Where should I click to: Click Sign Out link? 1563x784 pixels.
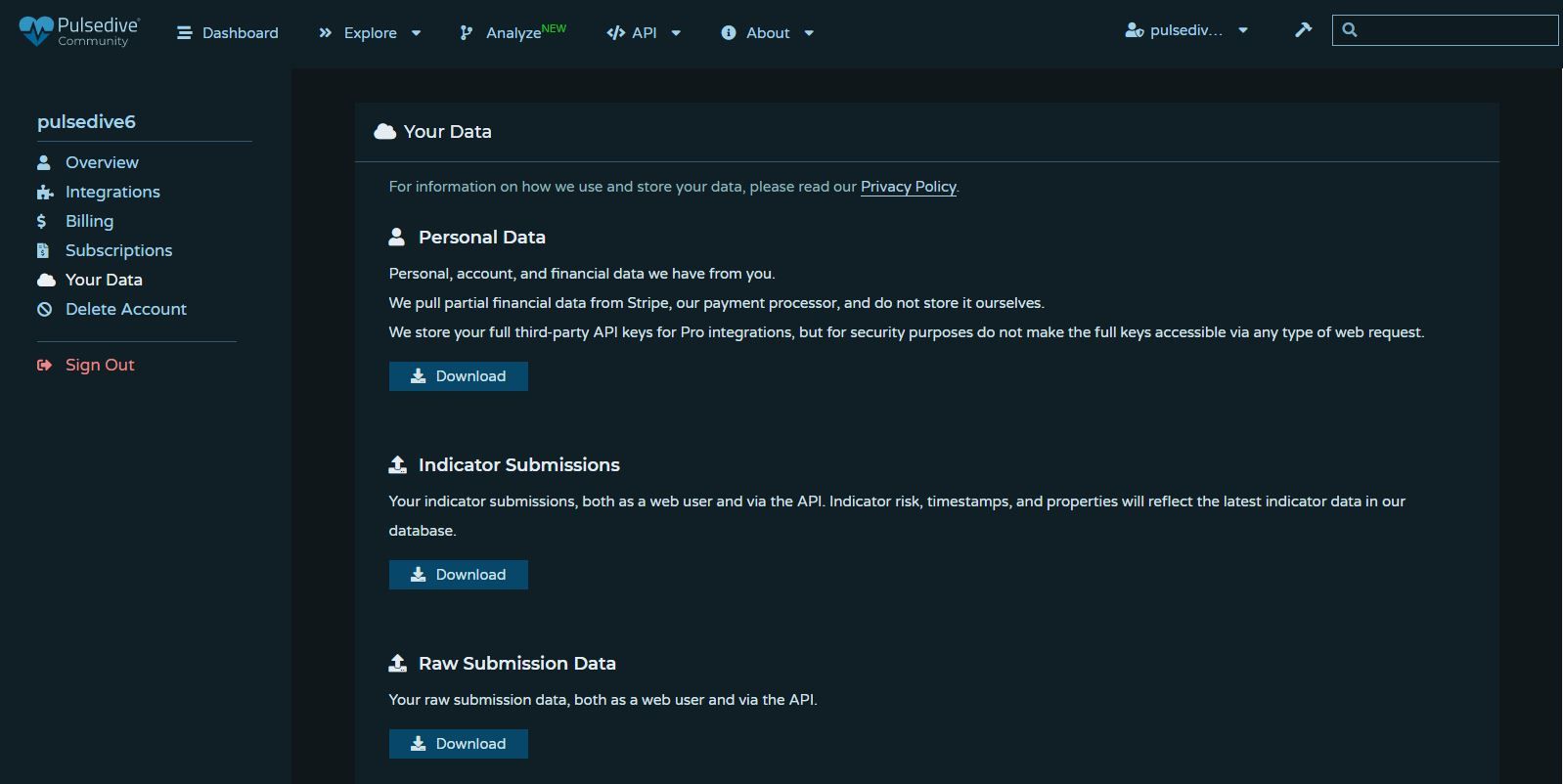click(100, 365)
